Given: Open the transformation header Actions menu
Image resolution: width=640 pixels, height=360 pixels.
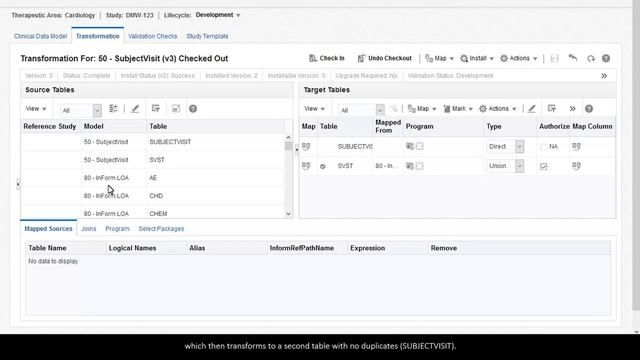Looking at the screenshot, I should (519, 58).
